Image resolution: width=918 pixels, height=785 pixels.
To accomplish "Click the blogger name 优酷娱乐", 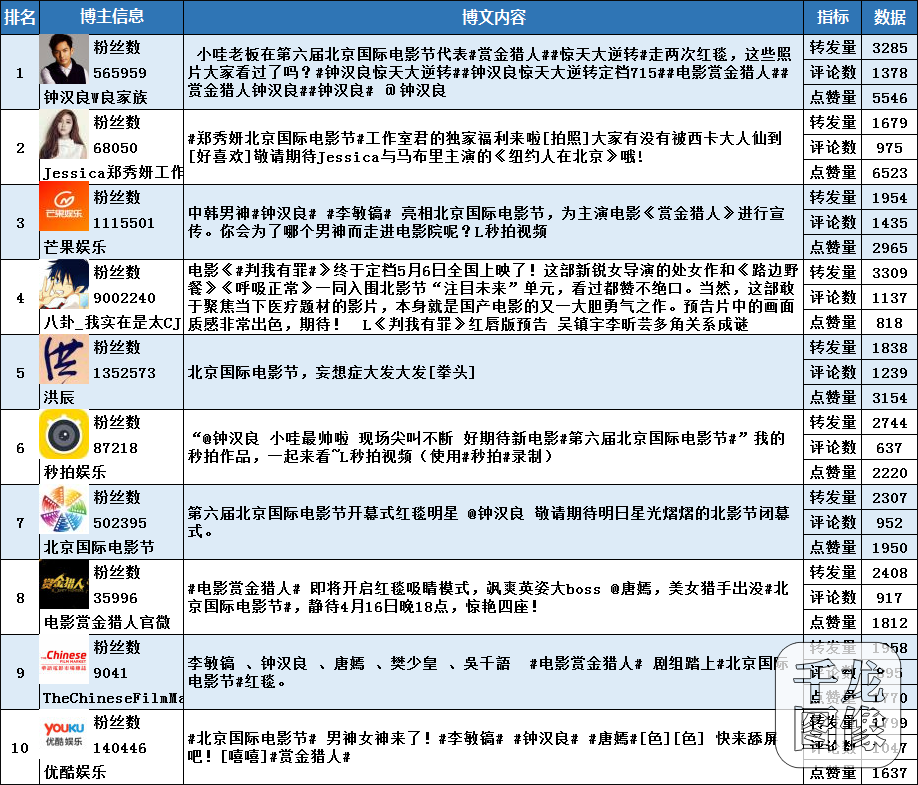I will (x=74, y=772).
